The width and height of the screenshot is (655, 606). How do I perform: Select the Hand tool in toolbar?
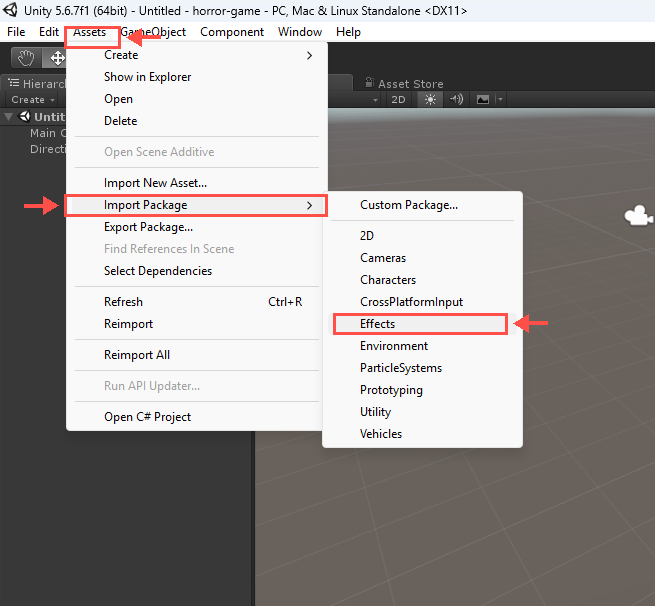26,58
